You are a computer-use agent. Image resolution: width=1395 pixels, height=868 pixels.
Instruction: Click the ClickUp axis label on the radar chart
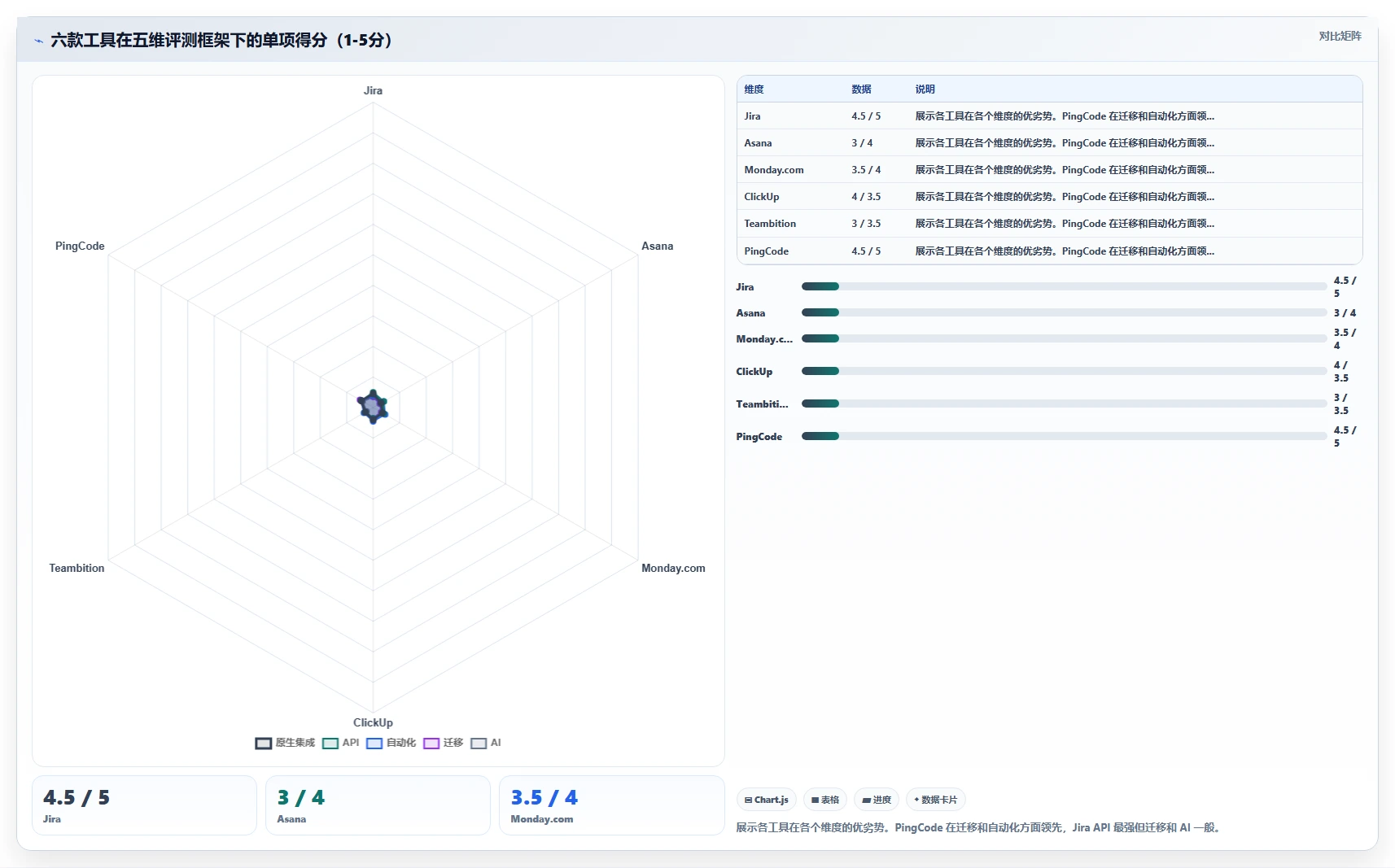tap(373, 722)
